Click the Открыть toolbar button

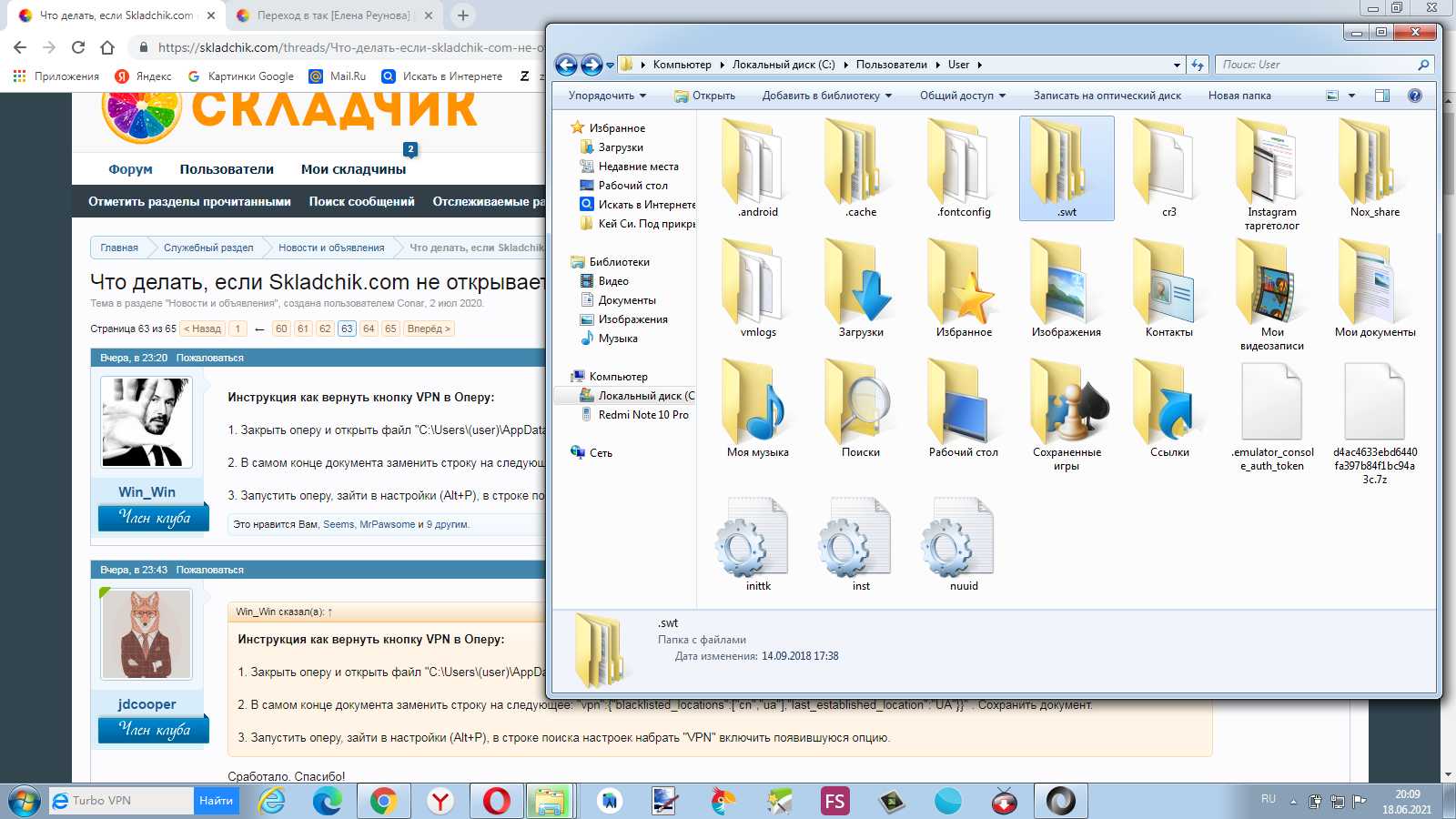pos(705,96)
